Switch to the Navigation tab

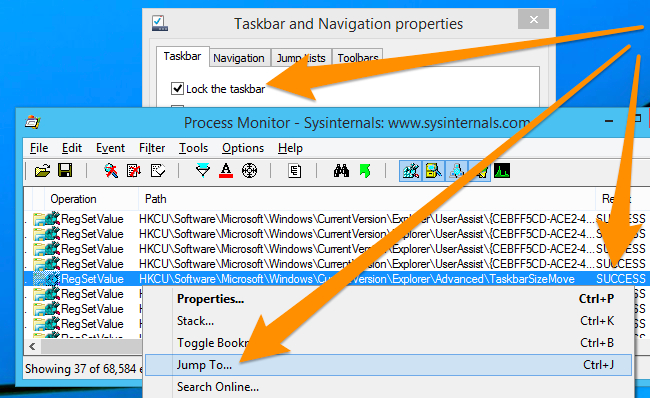tap(239, 58)
